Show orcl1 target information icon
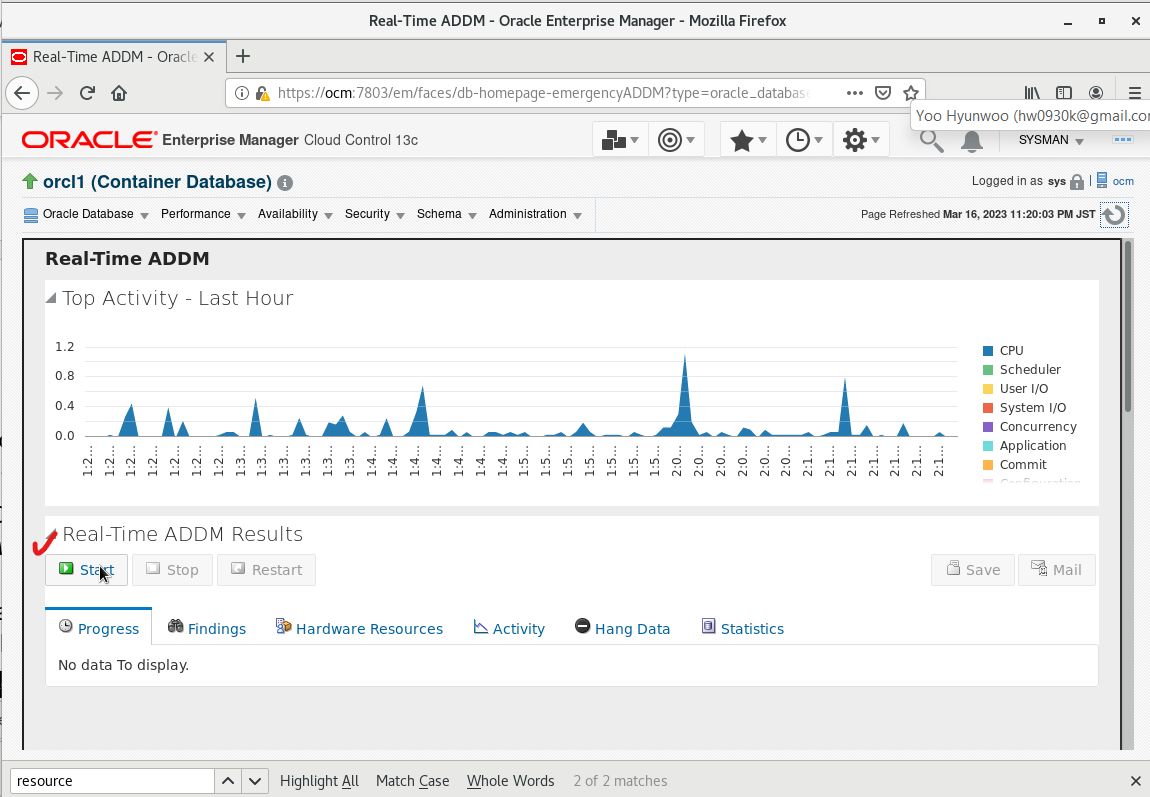 tap(285, 183)
